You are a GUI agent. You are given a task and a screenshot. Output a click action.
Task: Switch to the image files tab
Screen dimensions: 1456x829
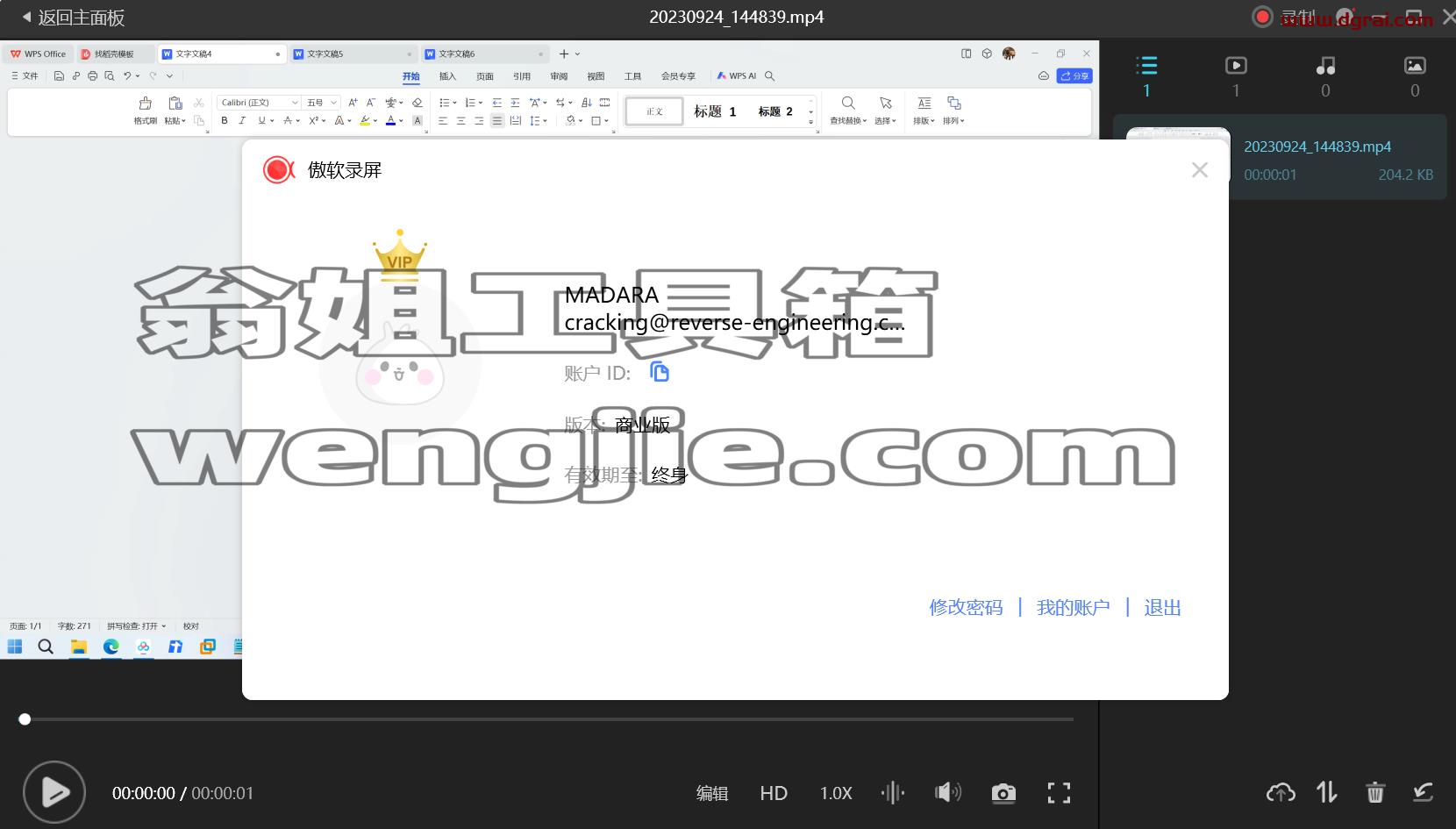(x=1415, y=75)
